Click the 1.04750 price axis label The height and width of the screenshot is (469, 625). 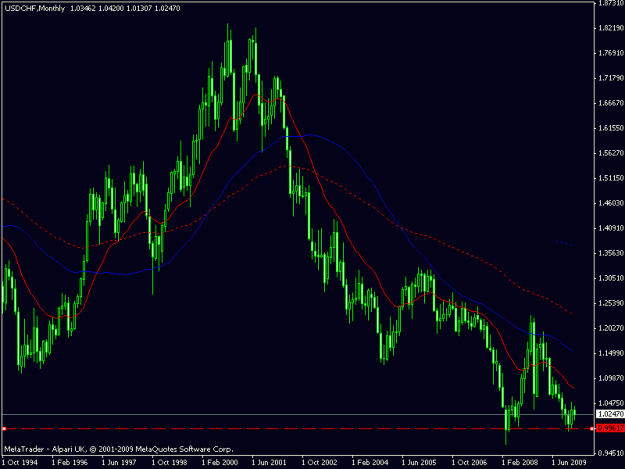click(x=611, y=403)
